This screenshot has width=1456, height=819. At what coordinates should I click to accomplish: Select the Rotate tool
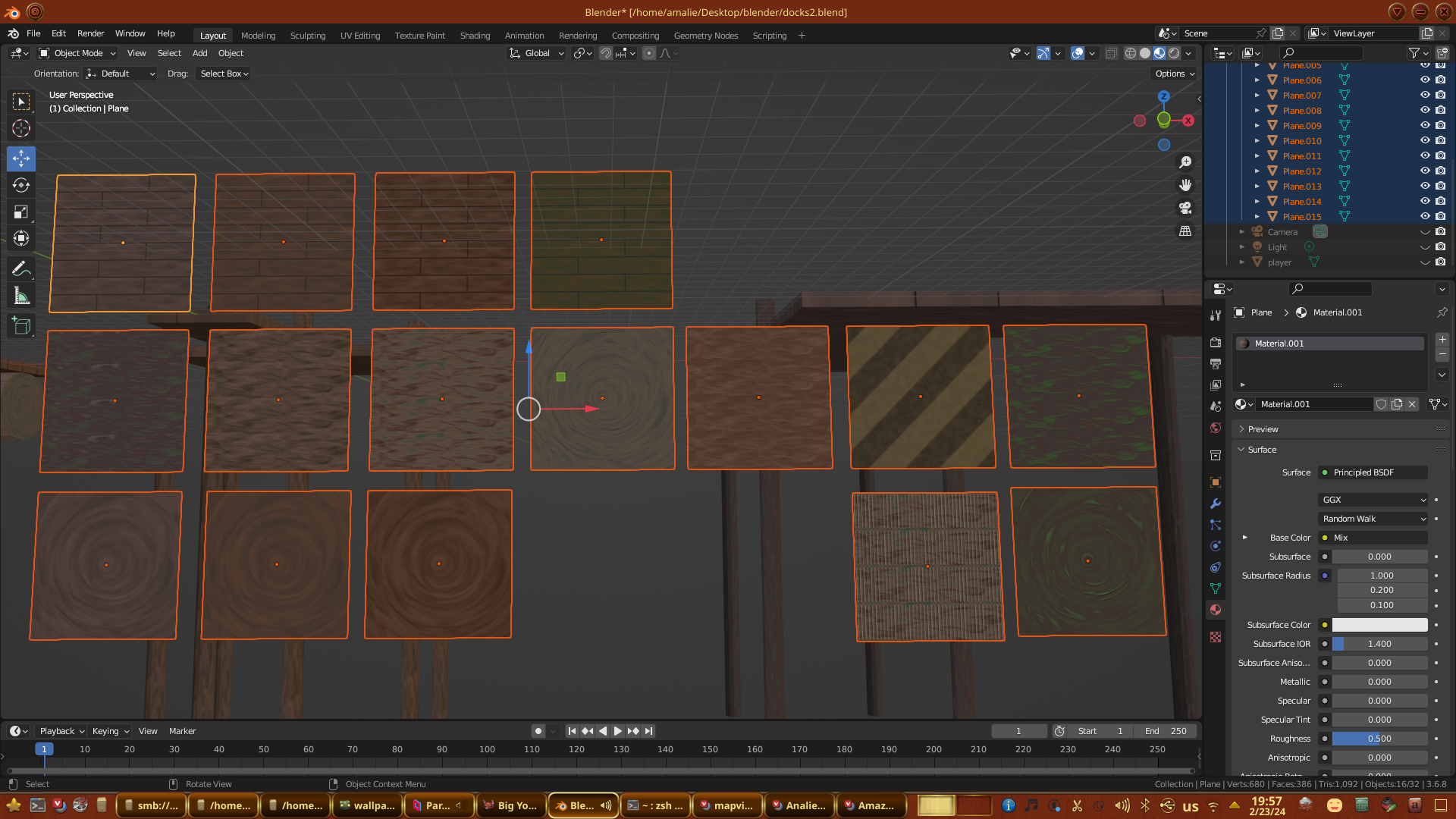[21, 186]
